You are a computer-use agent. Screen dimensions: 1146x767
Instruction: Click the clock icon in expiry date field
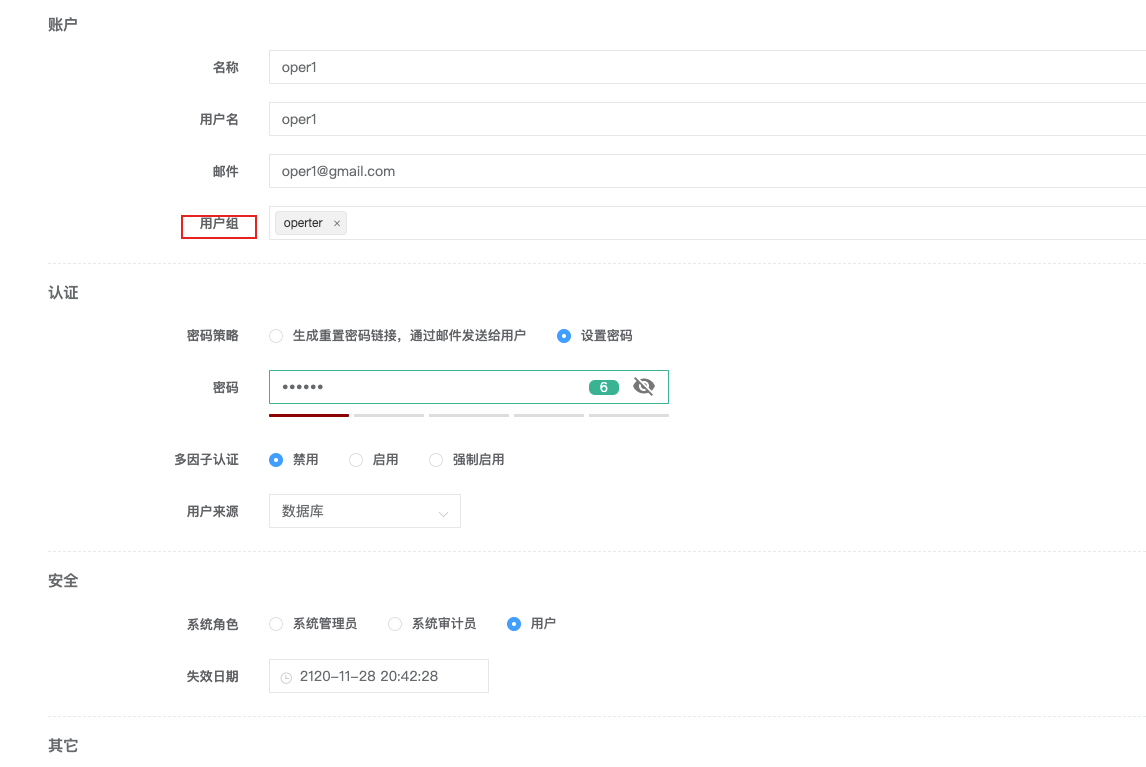286,678
